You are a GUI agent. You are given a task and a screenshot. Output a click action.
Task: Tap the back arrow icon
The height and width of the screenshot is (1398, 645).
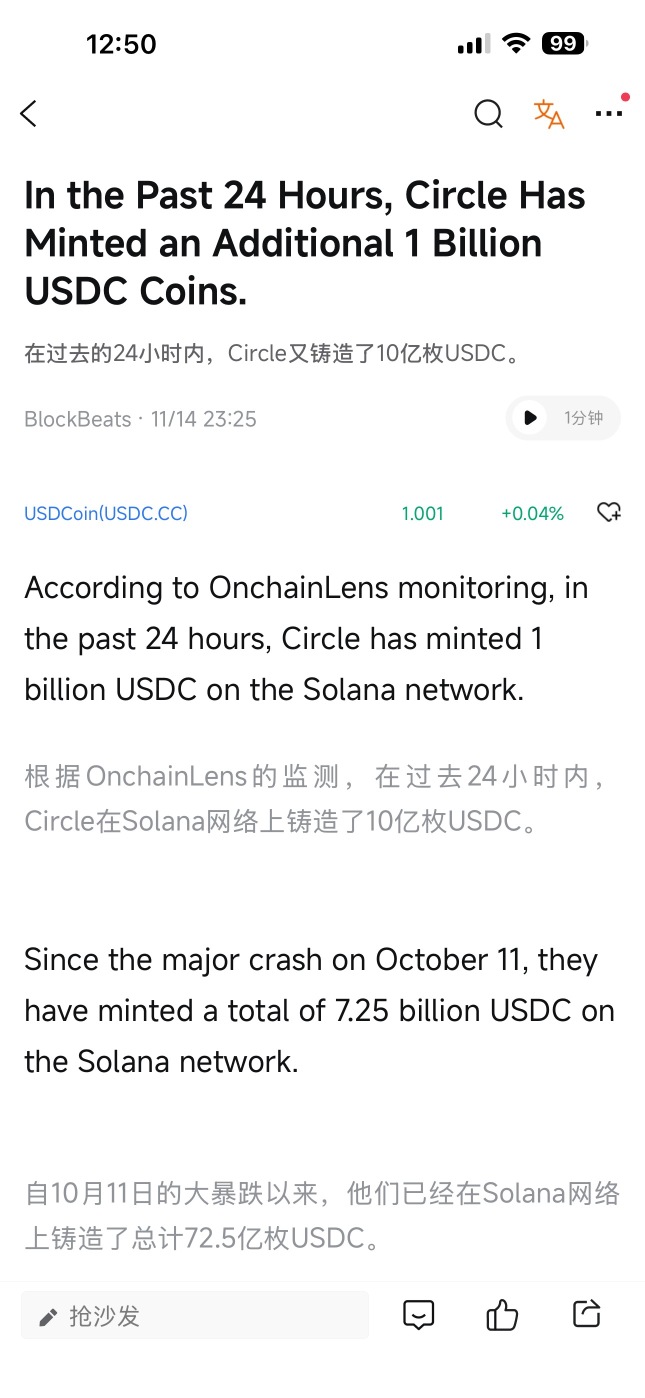coord(29,114)
